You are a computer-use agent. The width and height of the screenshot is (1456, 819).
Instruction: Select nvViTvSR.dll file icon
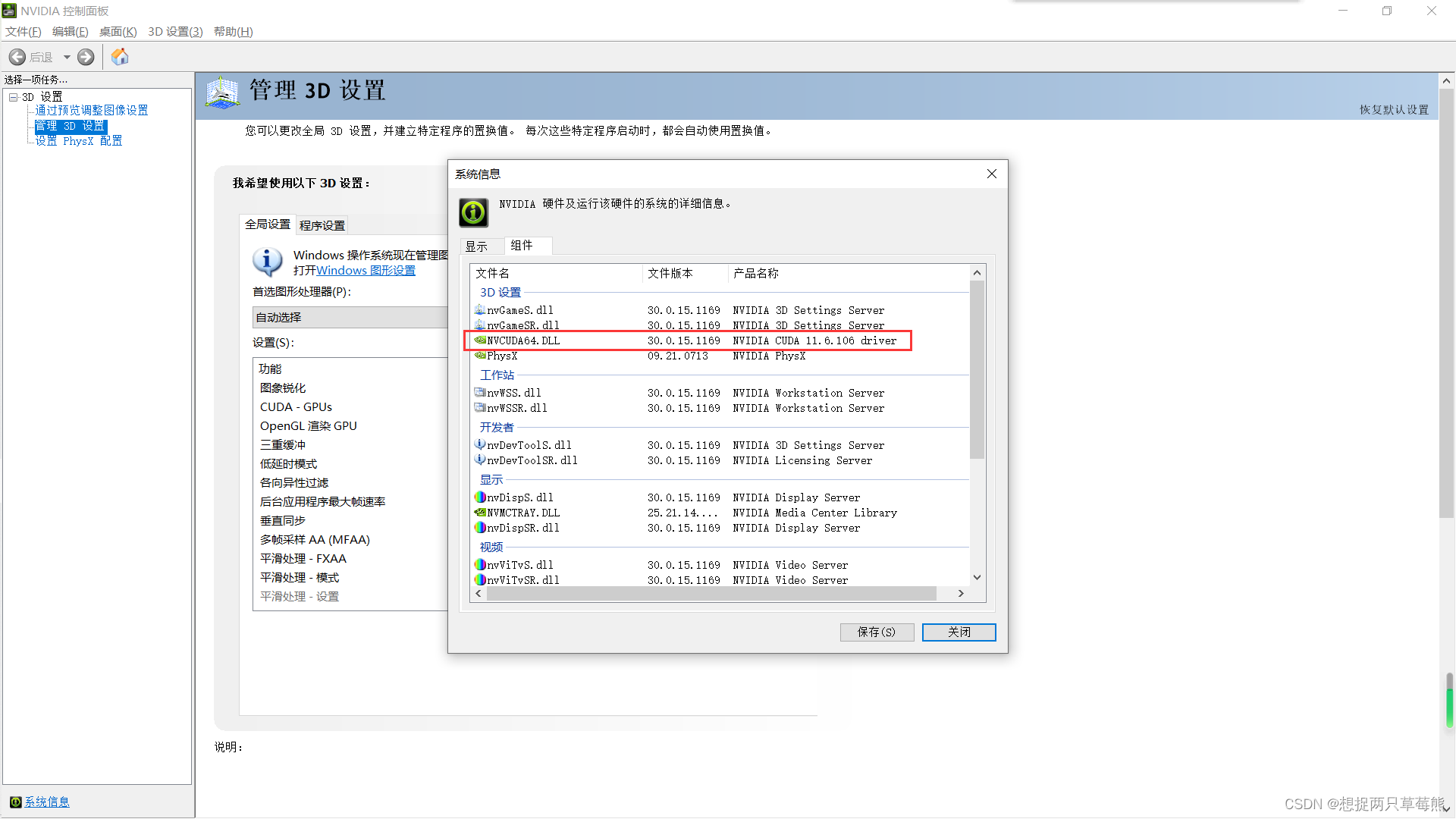click(x=480, y=580)
